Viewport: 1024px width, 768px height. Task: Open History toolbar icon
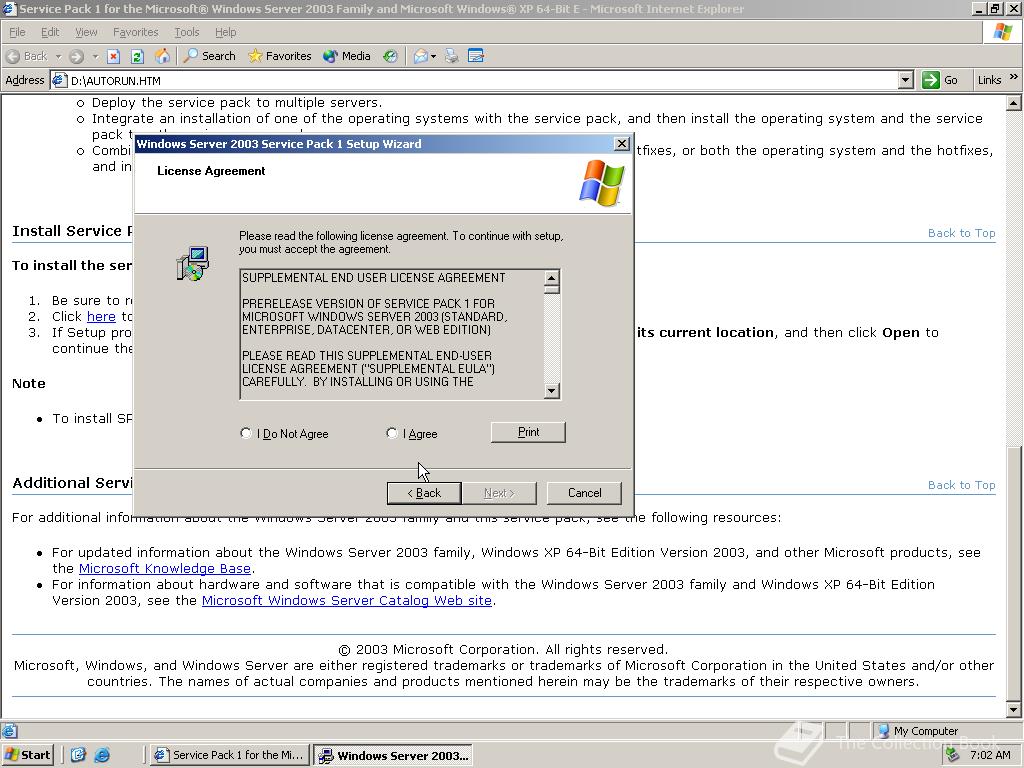click(x=391, y=56)
